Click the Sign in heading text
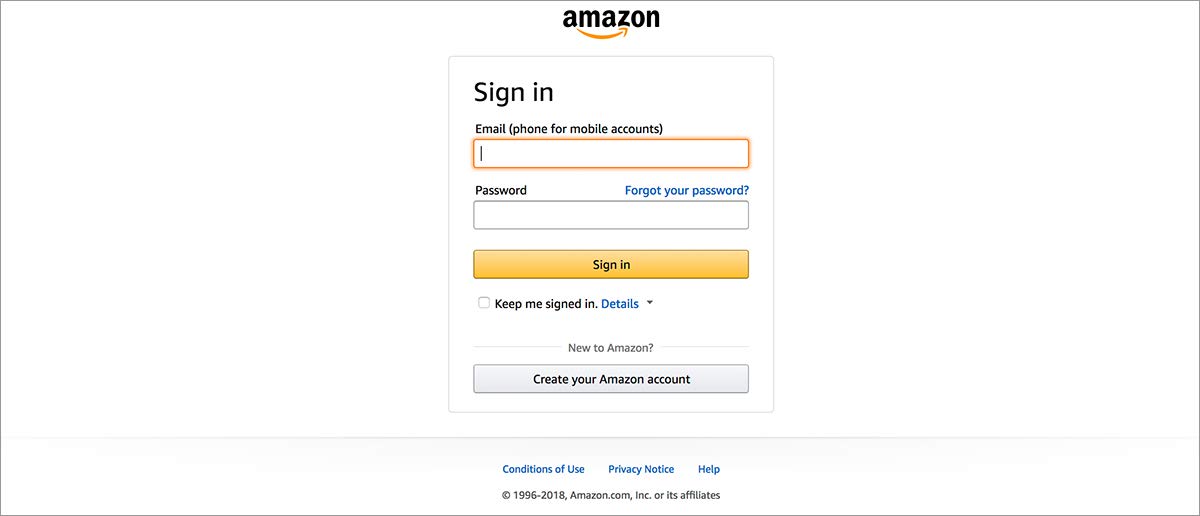Screen dimensions: 1200x516 click(x=513, y=92)
